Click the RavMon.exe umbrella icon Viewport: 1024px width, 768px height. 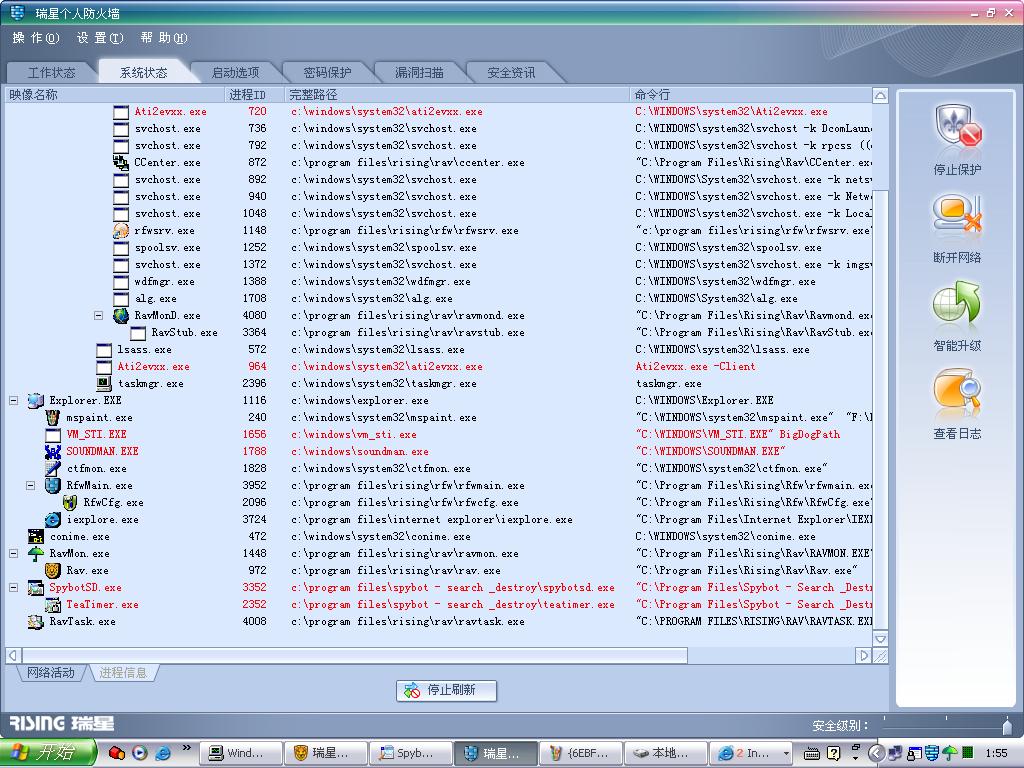36,554
